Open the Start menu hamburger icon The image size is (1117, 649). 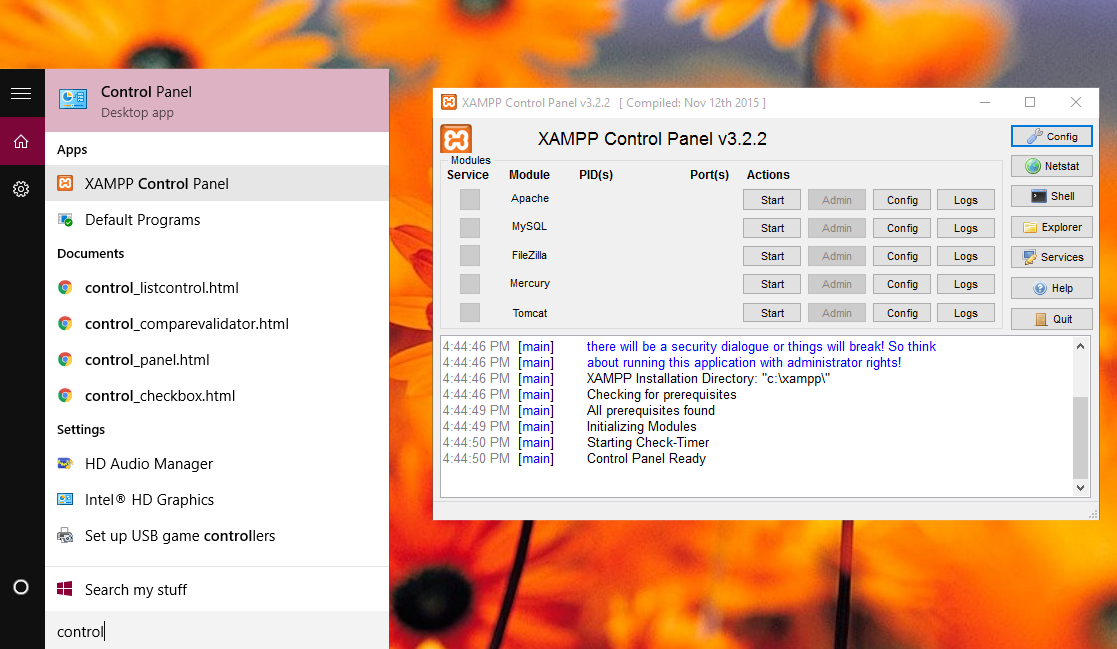[21, 93]
